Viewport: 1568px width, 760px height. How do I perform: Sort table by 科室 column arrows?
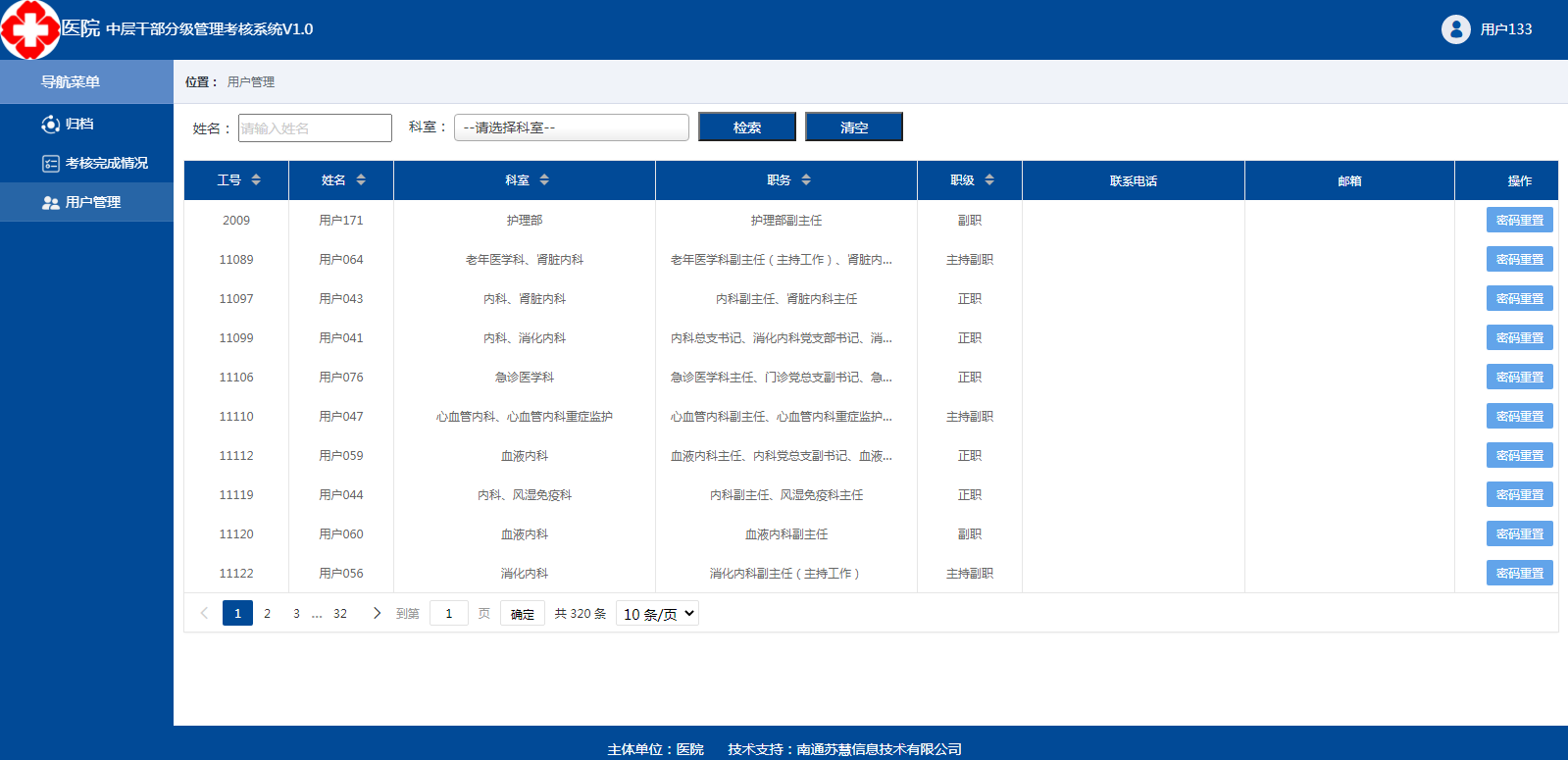pyautogui.click(x=544, y=180)
